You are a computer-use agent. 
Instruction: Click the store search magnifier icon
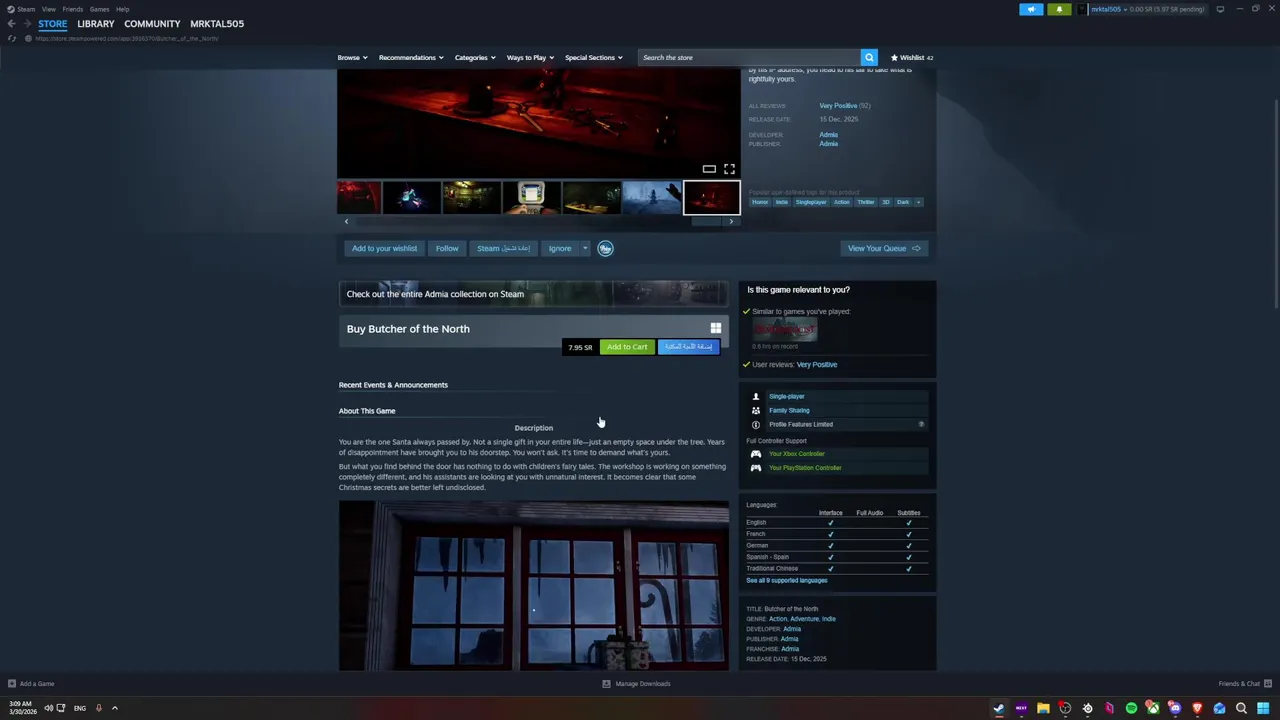click(869, 57)
